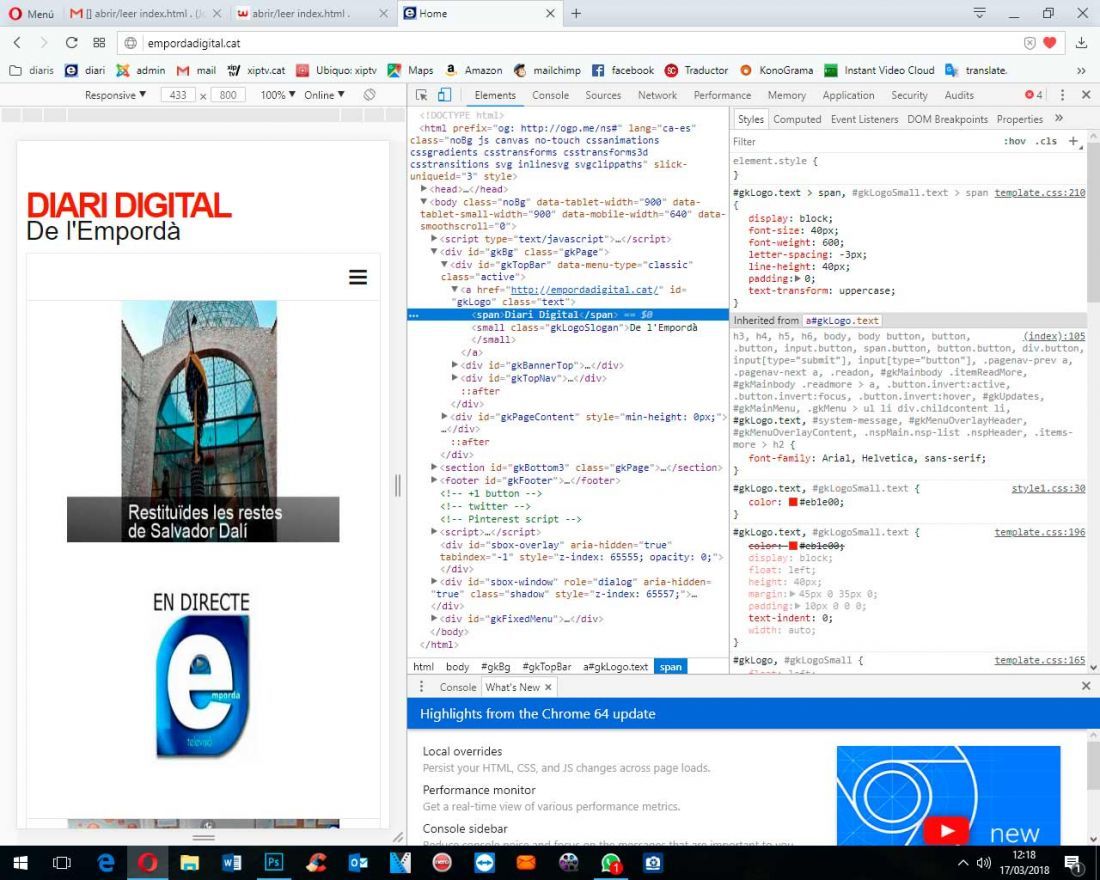Open the Opera Menú button
The image size is (1100, 880).
coord(31,13)
